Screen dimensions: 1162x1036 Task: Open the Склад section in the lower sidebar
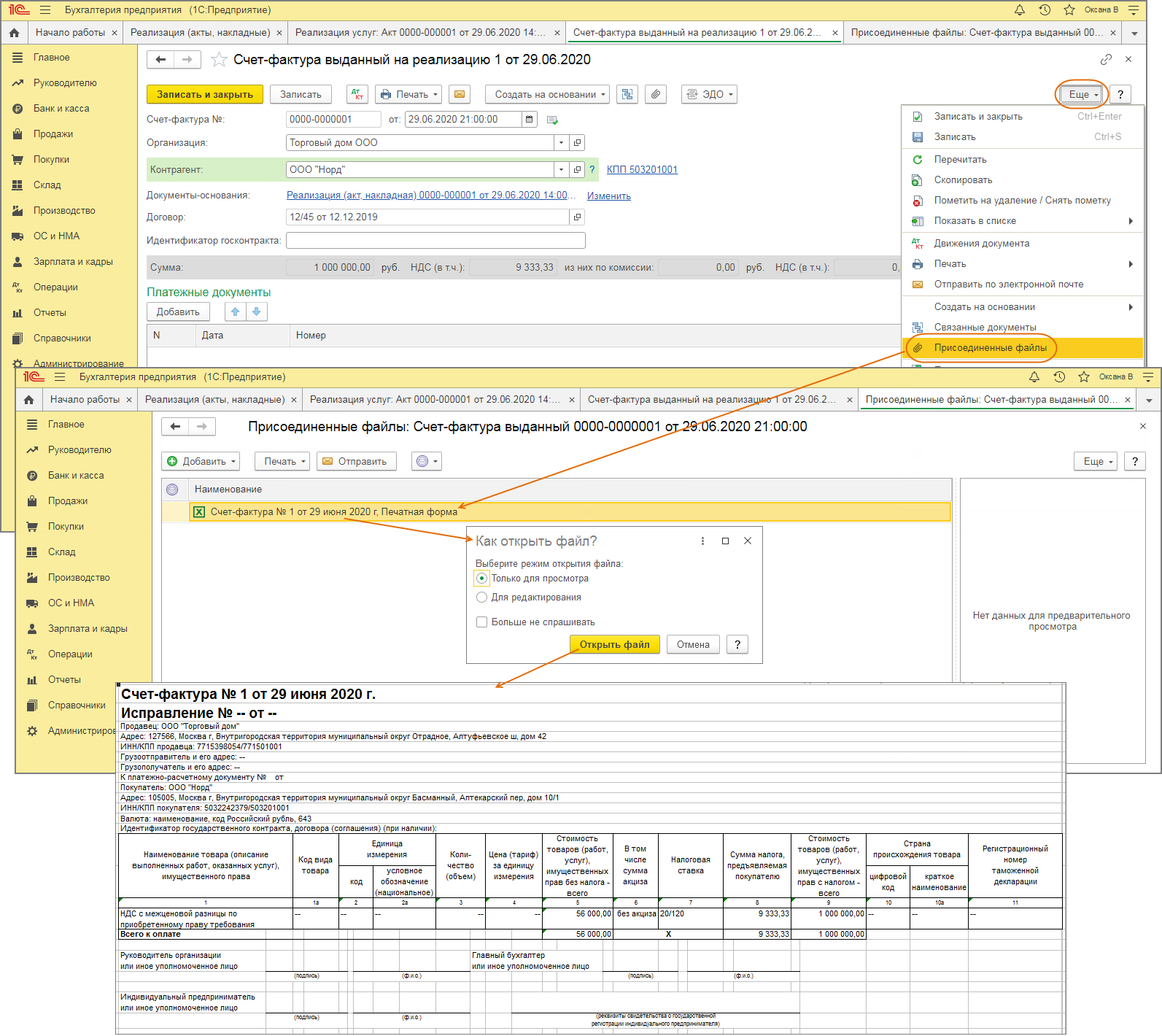tap(62, 552)
